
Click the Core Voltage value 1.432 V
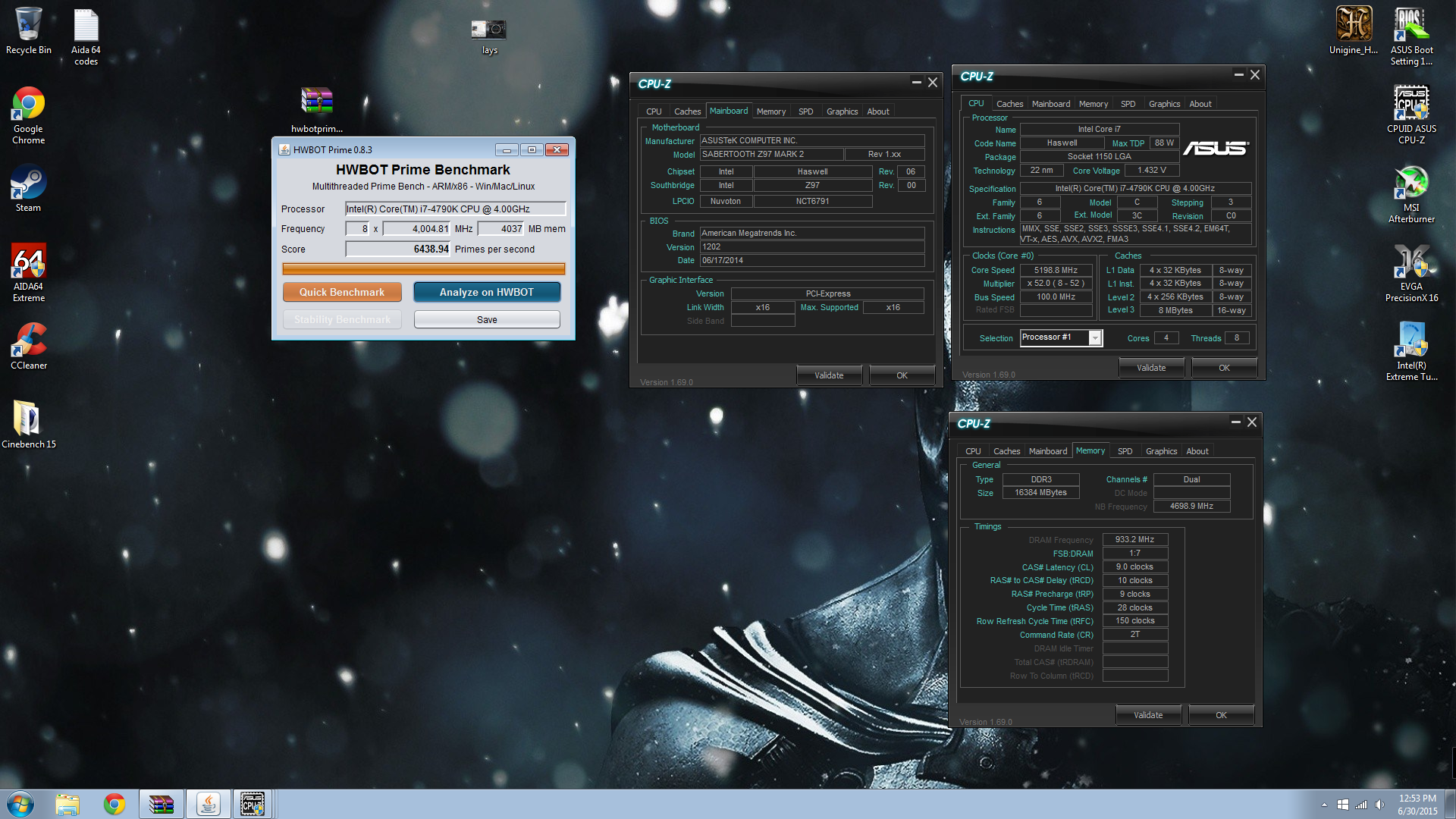coord(1151,170)
